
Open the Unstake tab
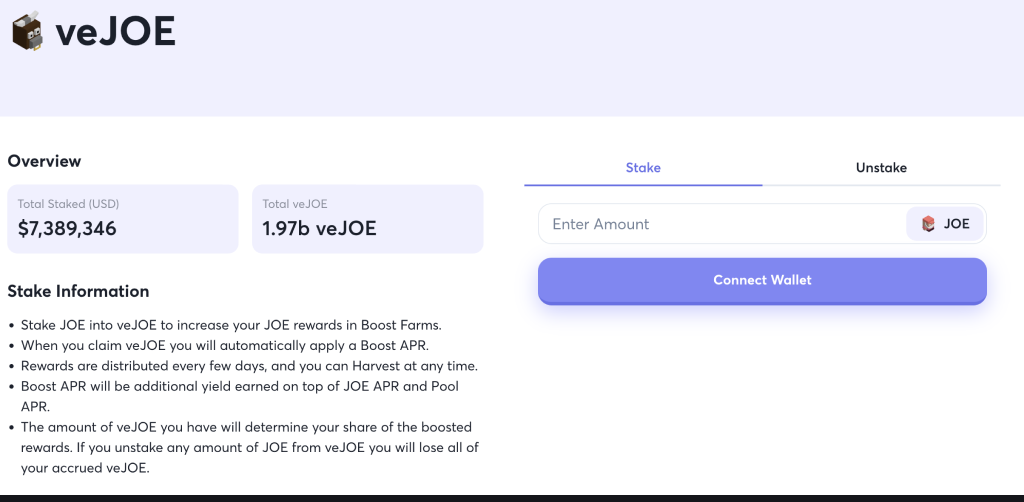coord(881,168)
